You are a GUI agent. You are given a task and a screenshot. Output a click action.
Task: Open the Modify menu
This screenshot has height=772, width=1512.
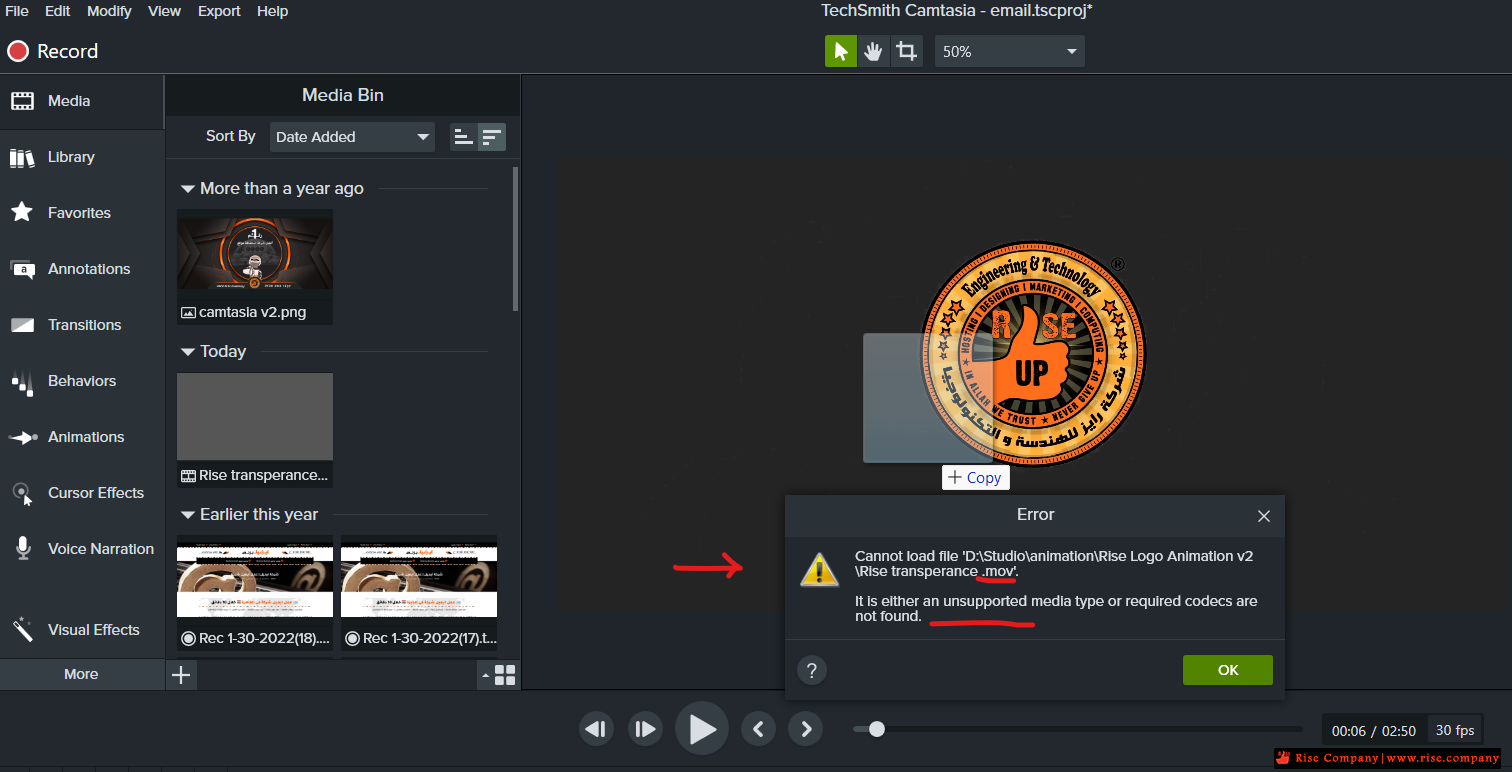pos(109,11)
